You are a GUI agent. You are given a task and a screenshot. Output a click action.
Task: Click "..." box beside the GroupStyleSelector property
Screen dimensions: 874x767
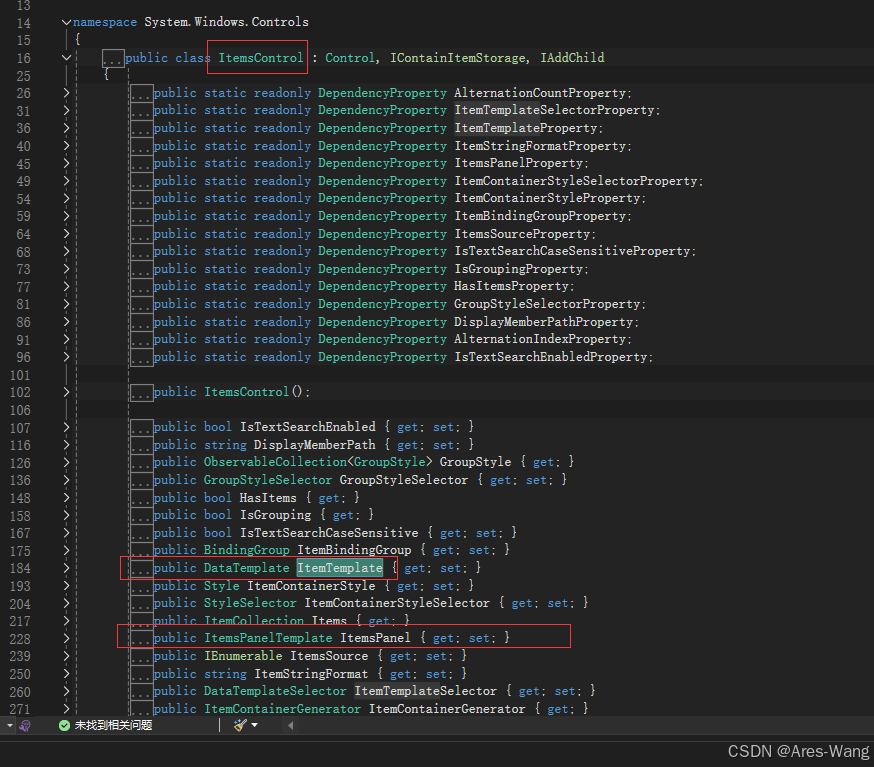coord(140,479)
